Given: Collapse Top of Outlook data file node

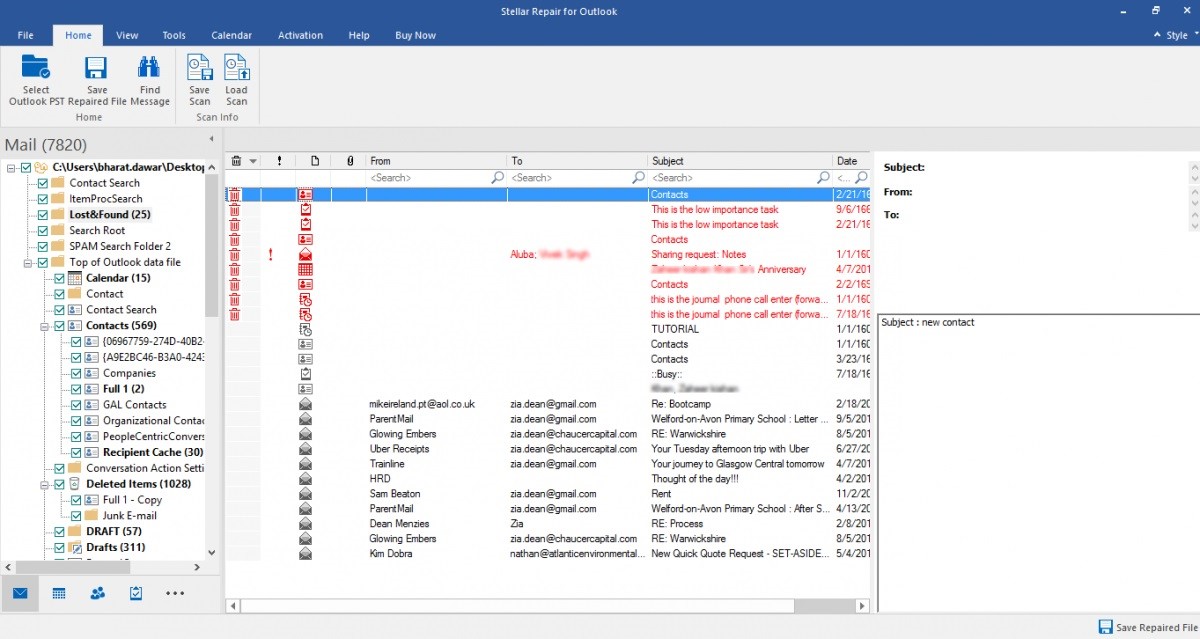Looking at the screenshot, I should (28, 263).
